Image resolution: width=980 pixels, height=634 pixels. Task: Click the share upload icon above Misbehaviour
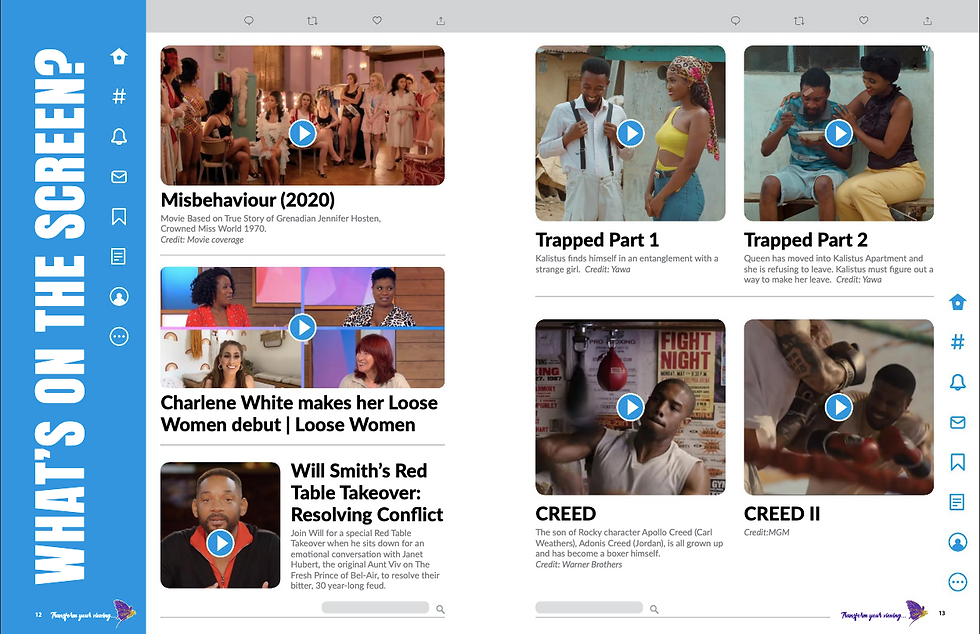click(x=441, y=21)
